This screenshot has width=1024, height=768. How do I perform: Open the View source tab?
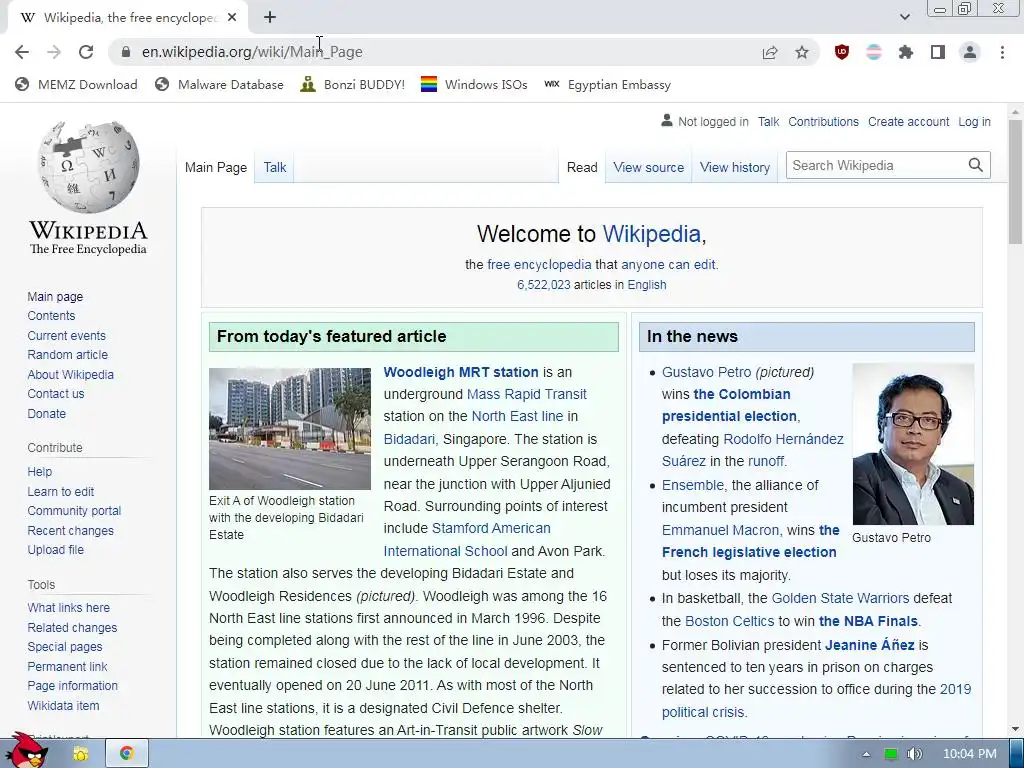[x=648, y=168]
